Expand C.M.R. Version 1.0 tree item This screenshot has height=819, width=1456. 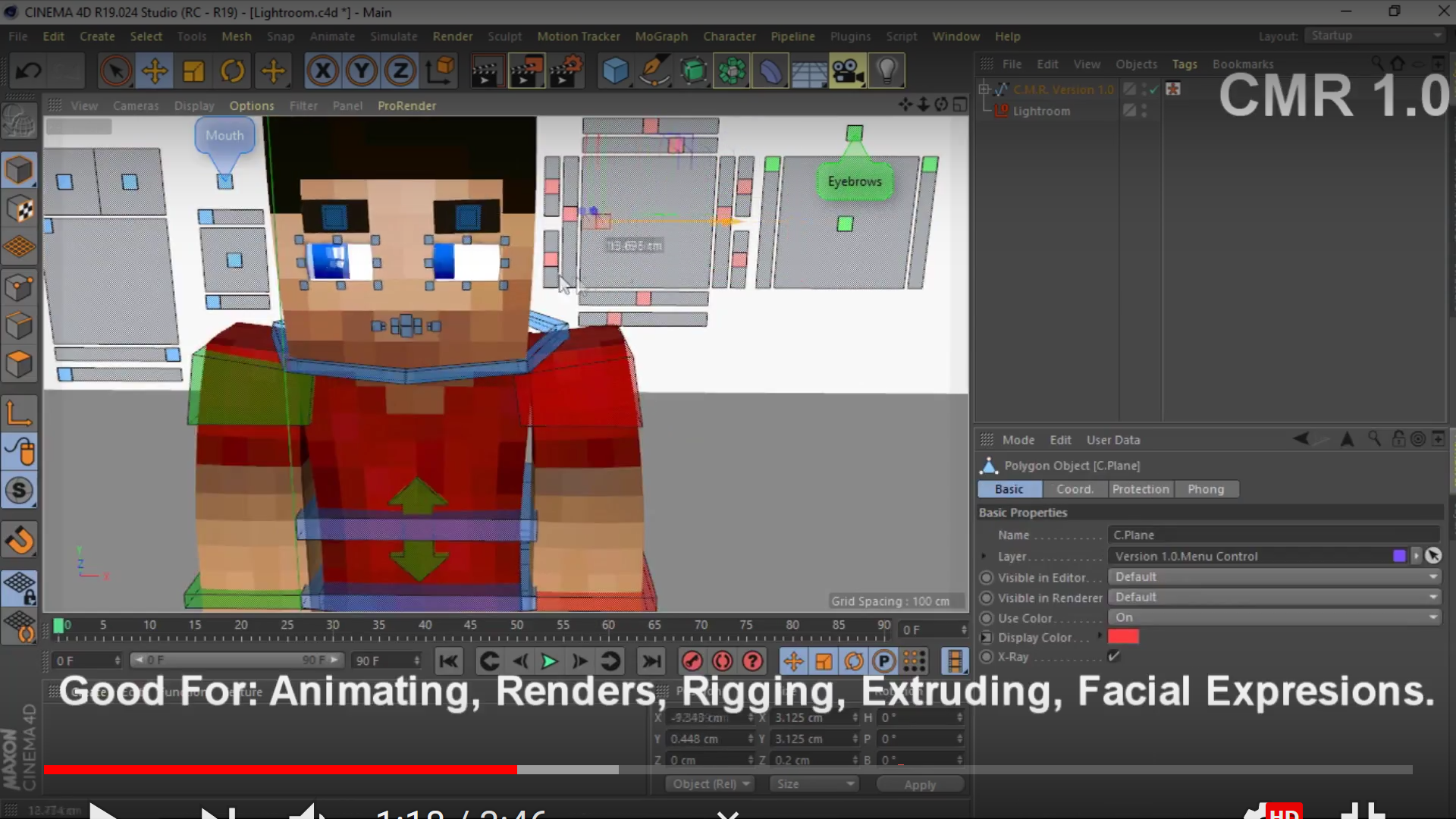tap(984, 89)
